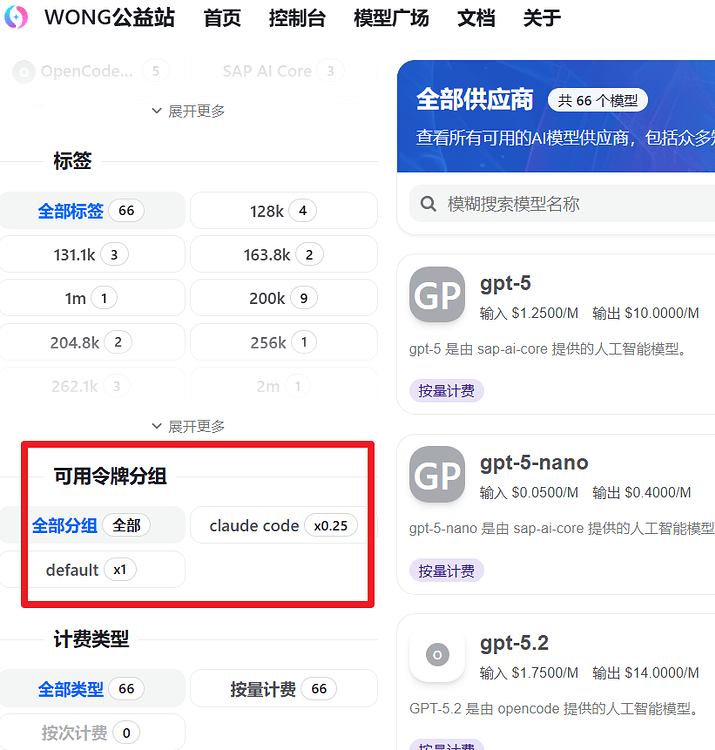Expand more tags with 展开更多 below 2m
Screen dimensions: 715x750
point(188,426)
